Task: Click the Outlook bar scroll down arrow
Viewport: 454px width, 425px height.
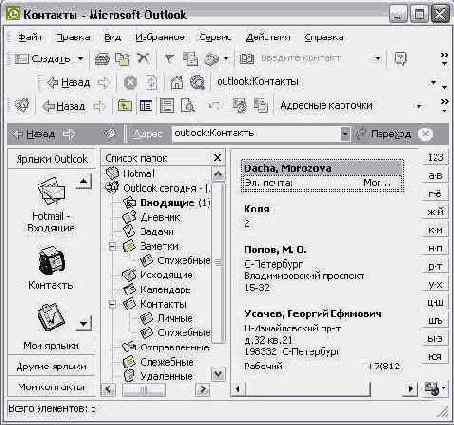Action: coord(84,323)
